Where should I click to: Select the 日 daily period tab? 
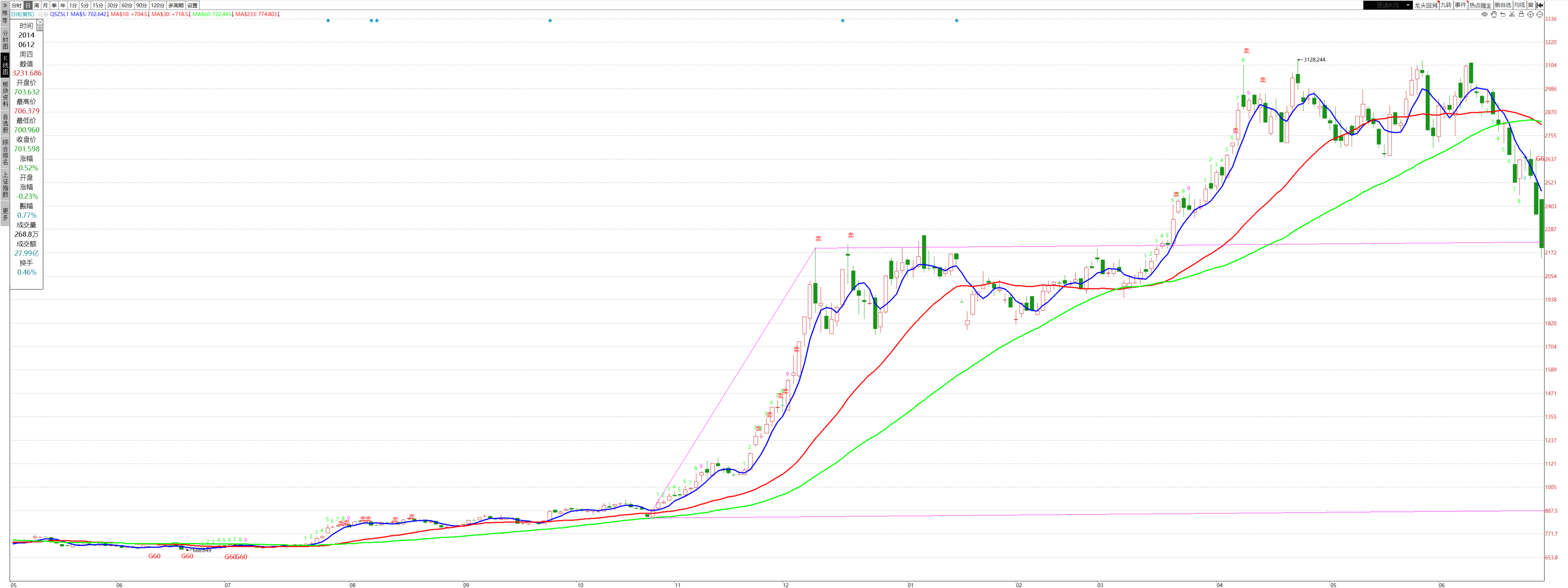tap(28, 5)
